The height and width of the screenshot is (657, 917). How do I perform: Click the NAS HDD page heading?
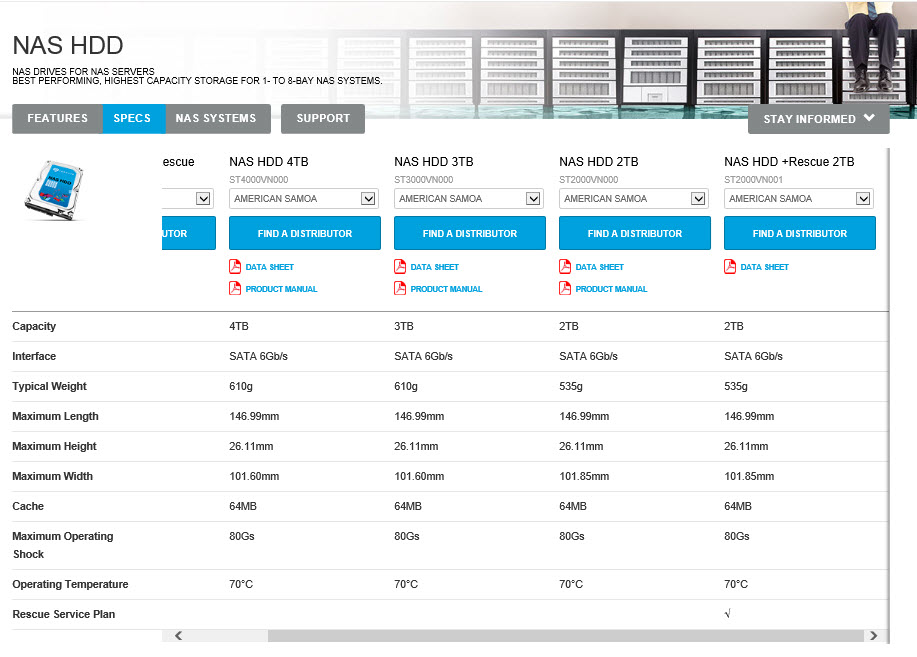pos(68,46)
